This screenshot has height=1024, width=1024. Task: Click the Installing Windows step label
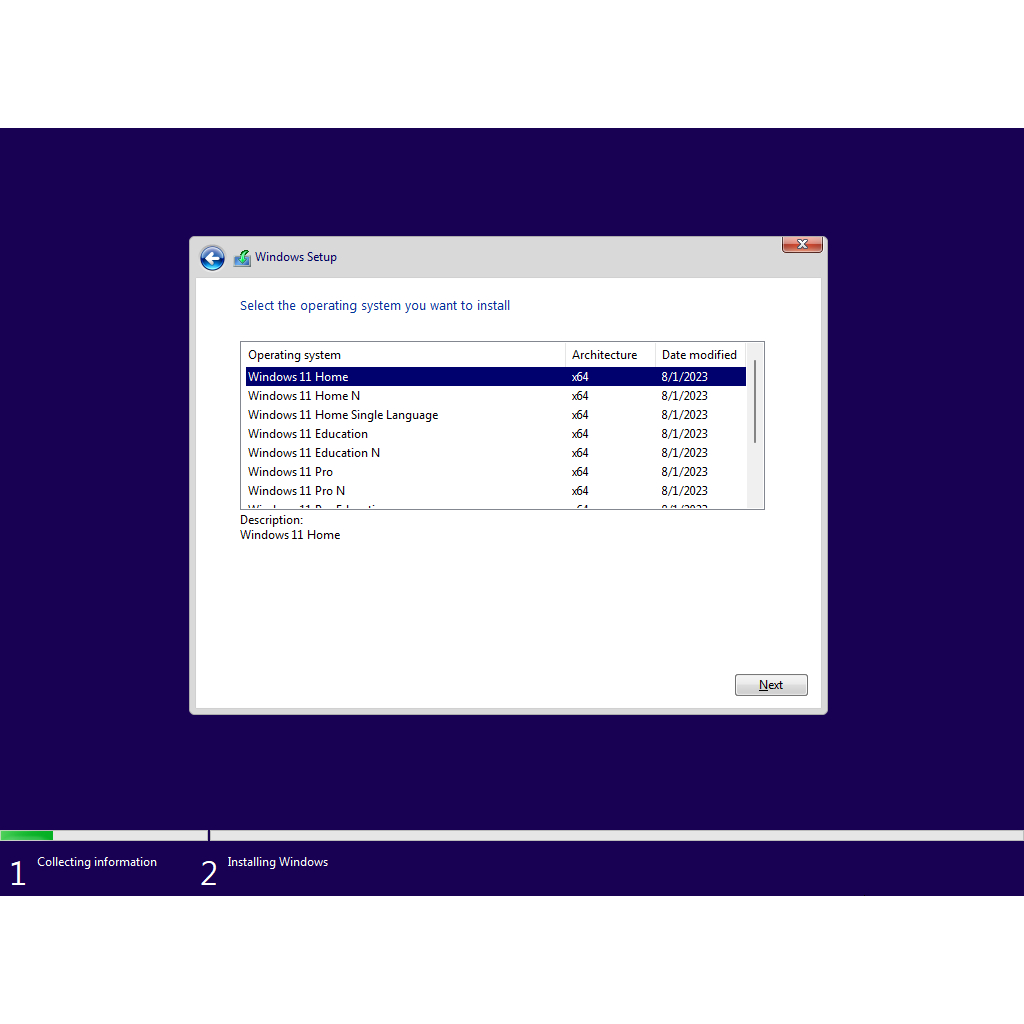[x=277, y=862]
